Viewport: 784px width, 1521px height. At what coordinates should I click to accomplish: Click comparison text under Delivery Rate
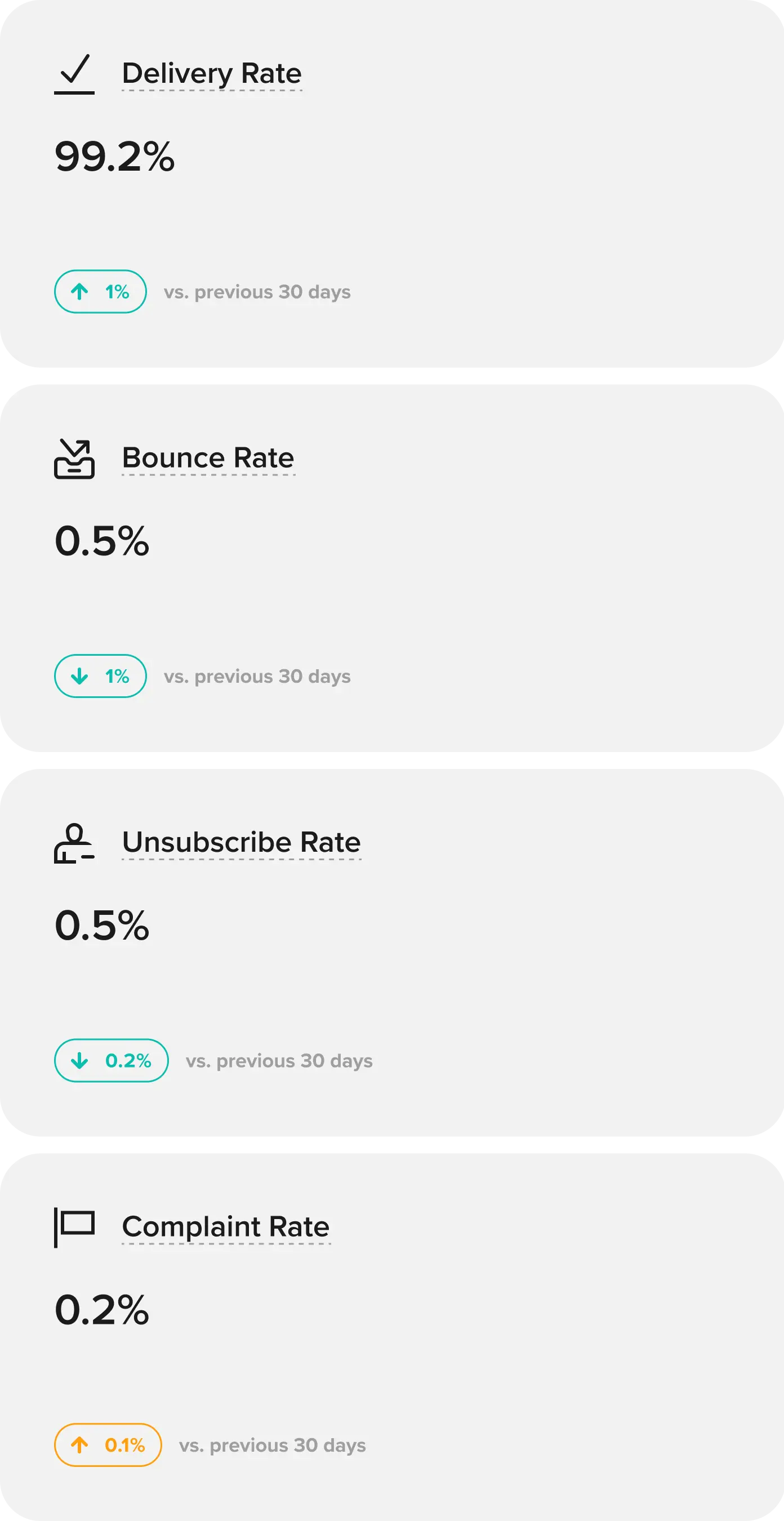point(257,292)
